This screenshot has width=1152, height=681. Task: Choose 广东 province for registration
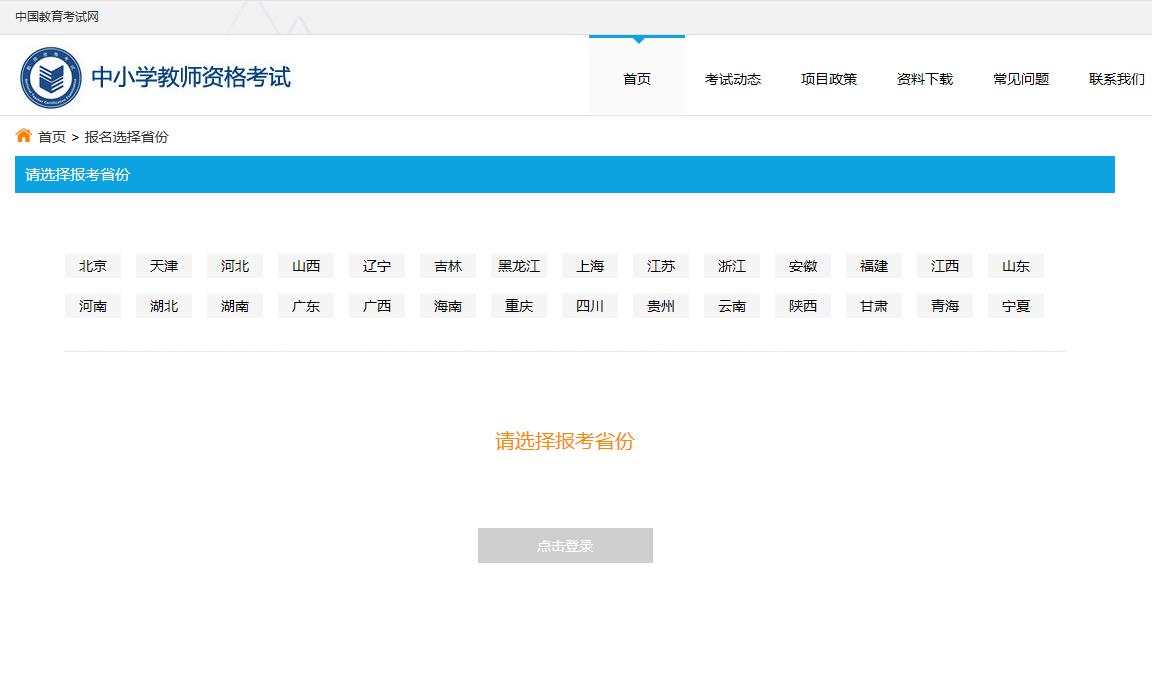305,305
